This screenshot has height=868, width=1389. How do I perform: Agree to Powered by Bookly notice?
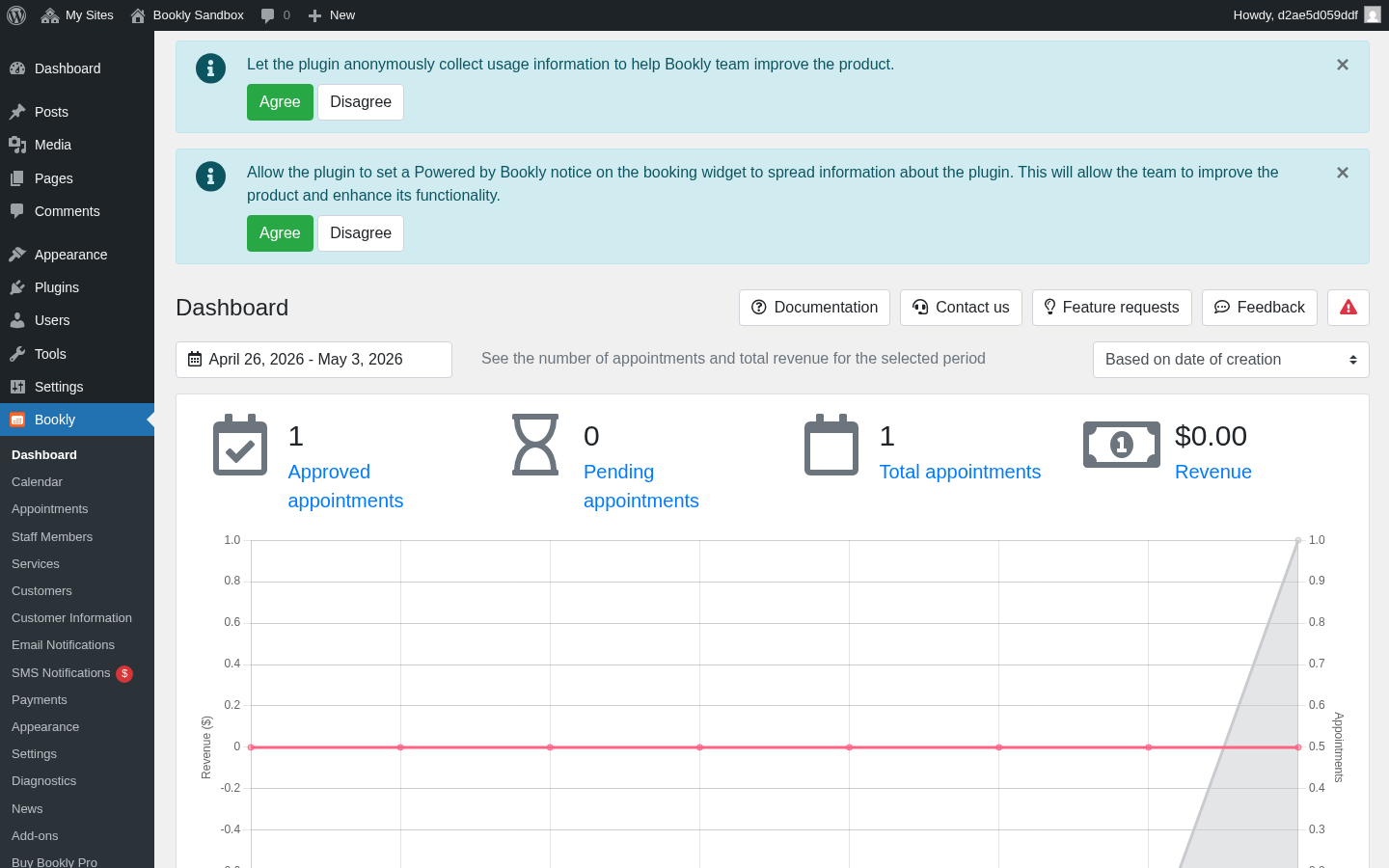pyautogui.click(x=280, y=233)
